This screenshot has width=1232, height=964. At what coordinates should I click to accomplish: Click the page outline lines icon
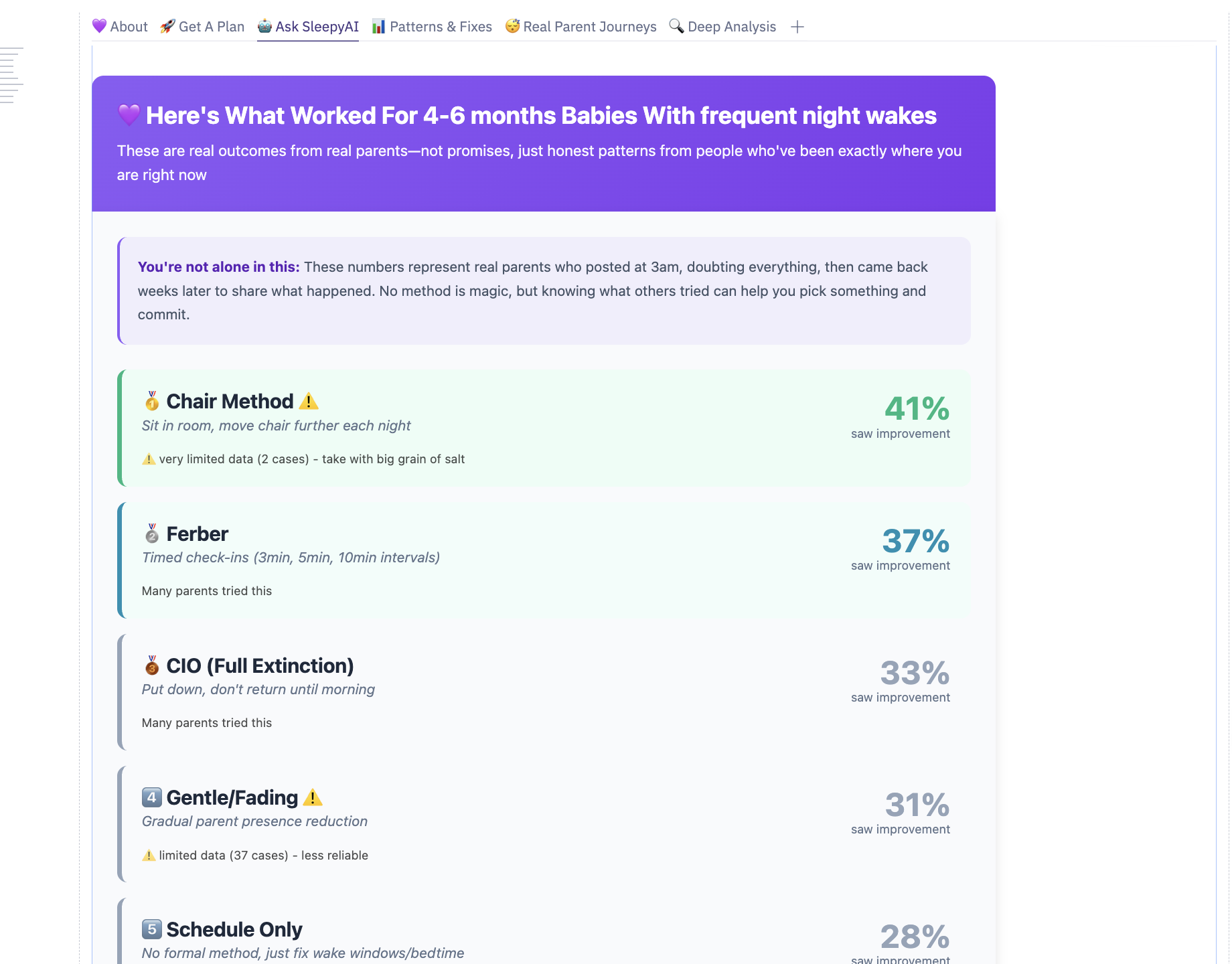point(11,75)
